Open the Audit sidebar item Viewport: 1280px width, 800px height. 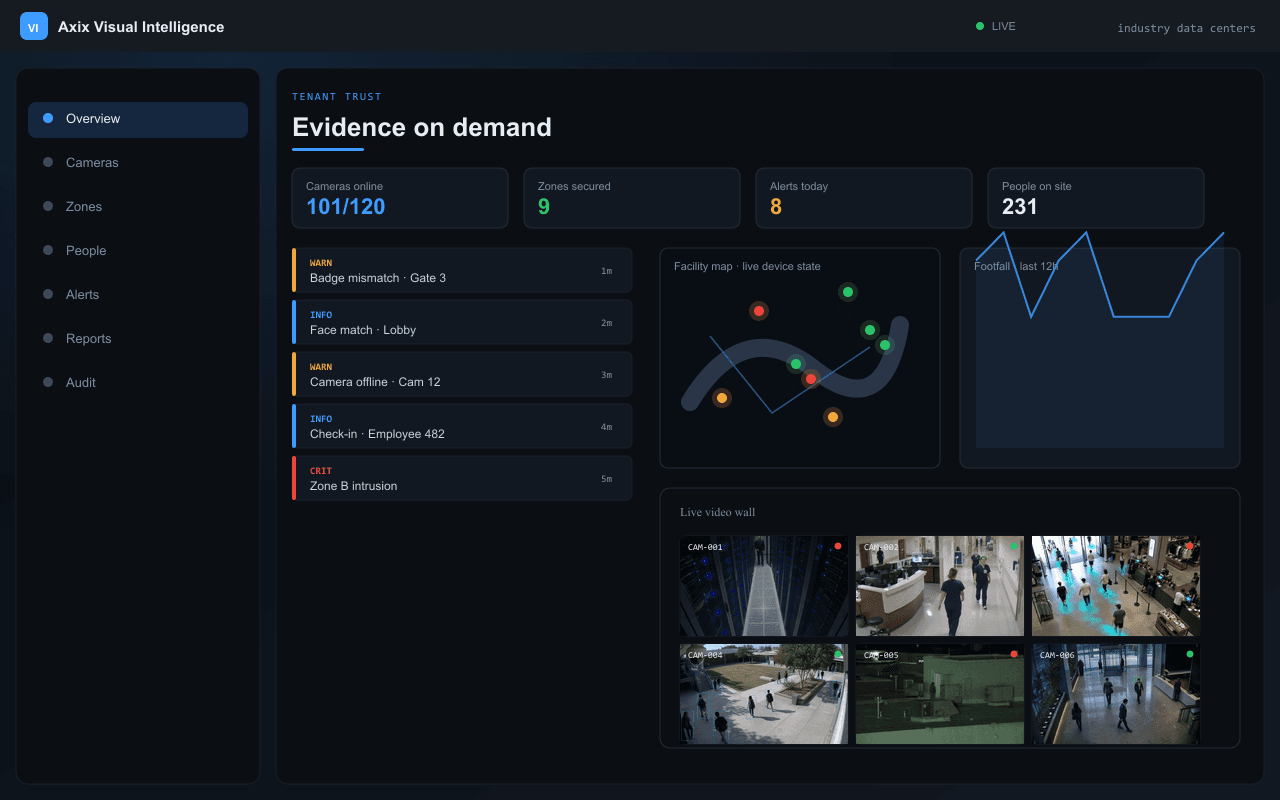[x=138, y=383]
